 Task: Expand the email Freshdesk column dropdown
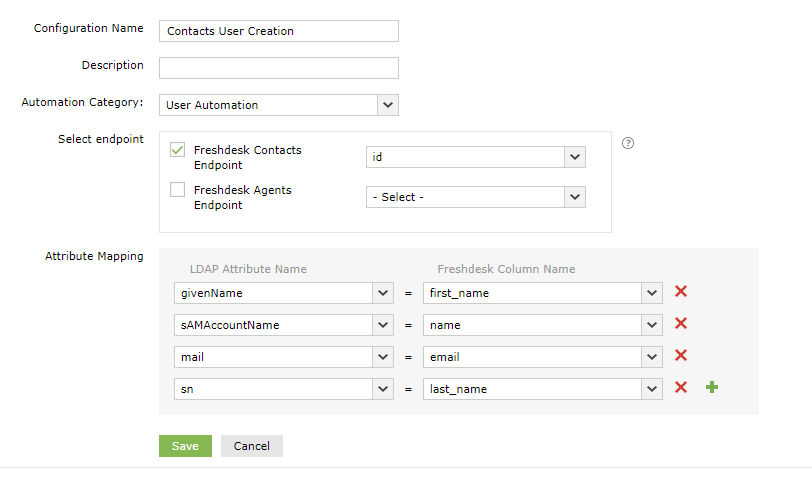652,357
